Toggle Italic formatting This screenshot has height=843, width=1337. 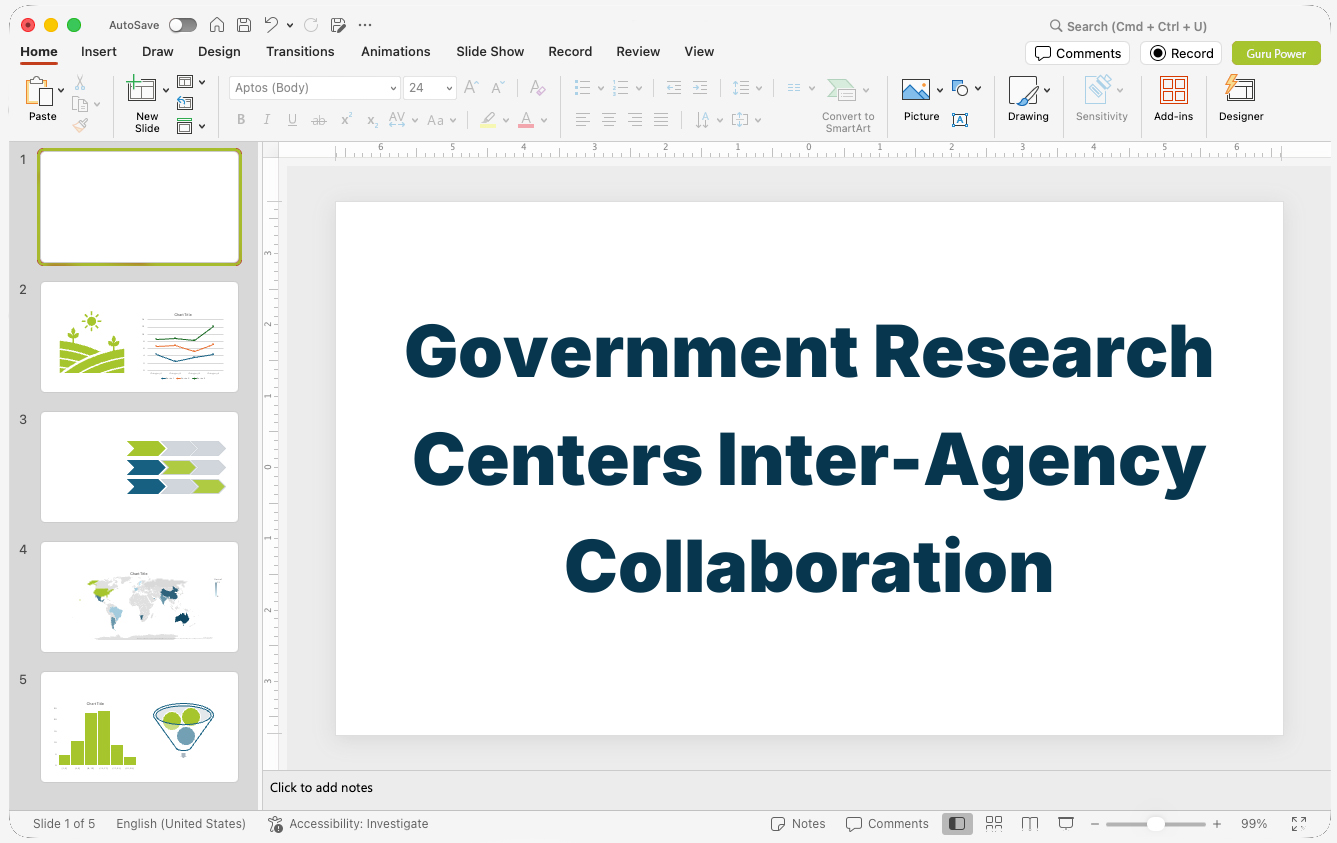[267, 120]
